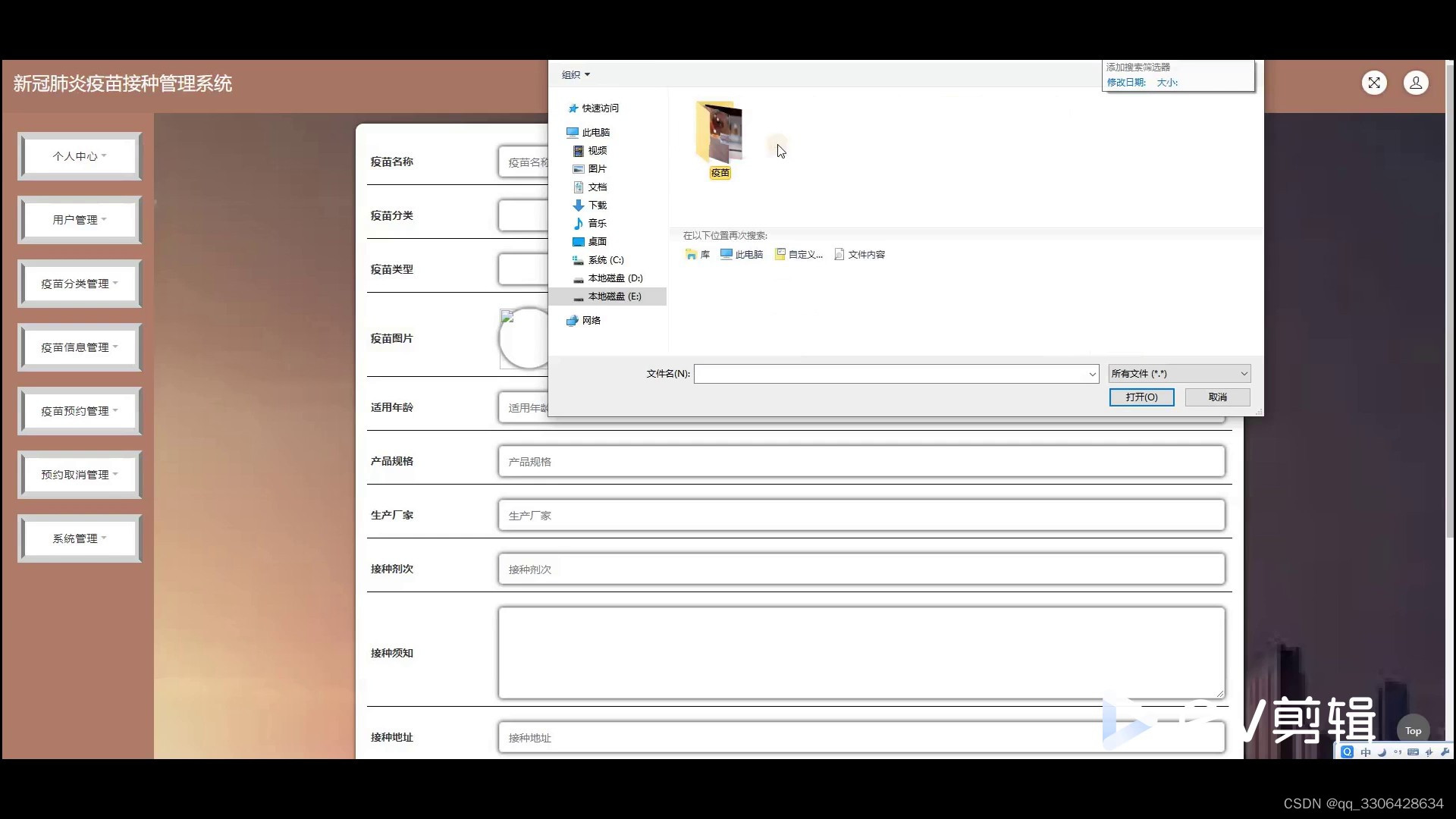Open 图片 folder in sidebar
Screen dimensions: 1456x819
click(x=596, y=168)
